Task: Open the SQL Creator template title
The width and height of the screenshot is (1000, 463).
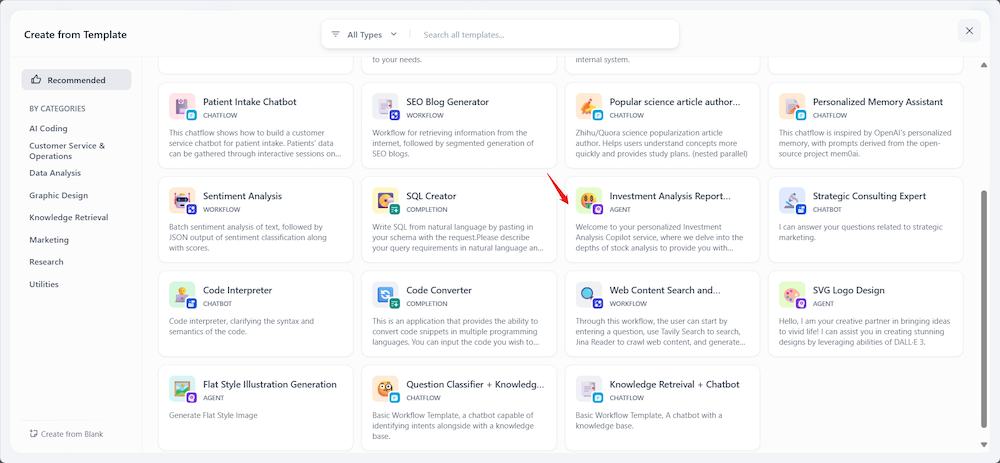Action: (431, 196)
